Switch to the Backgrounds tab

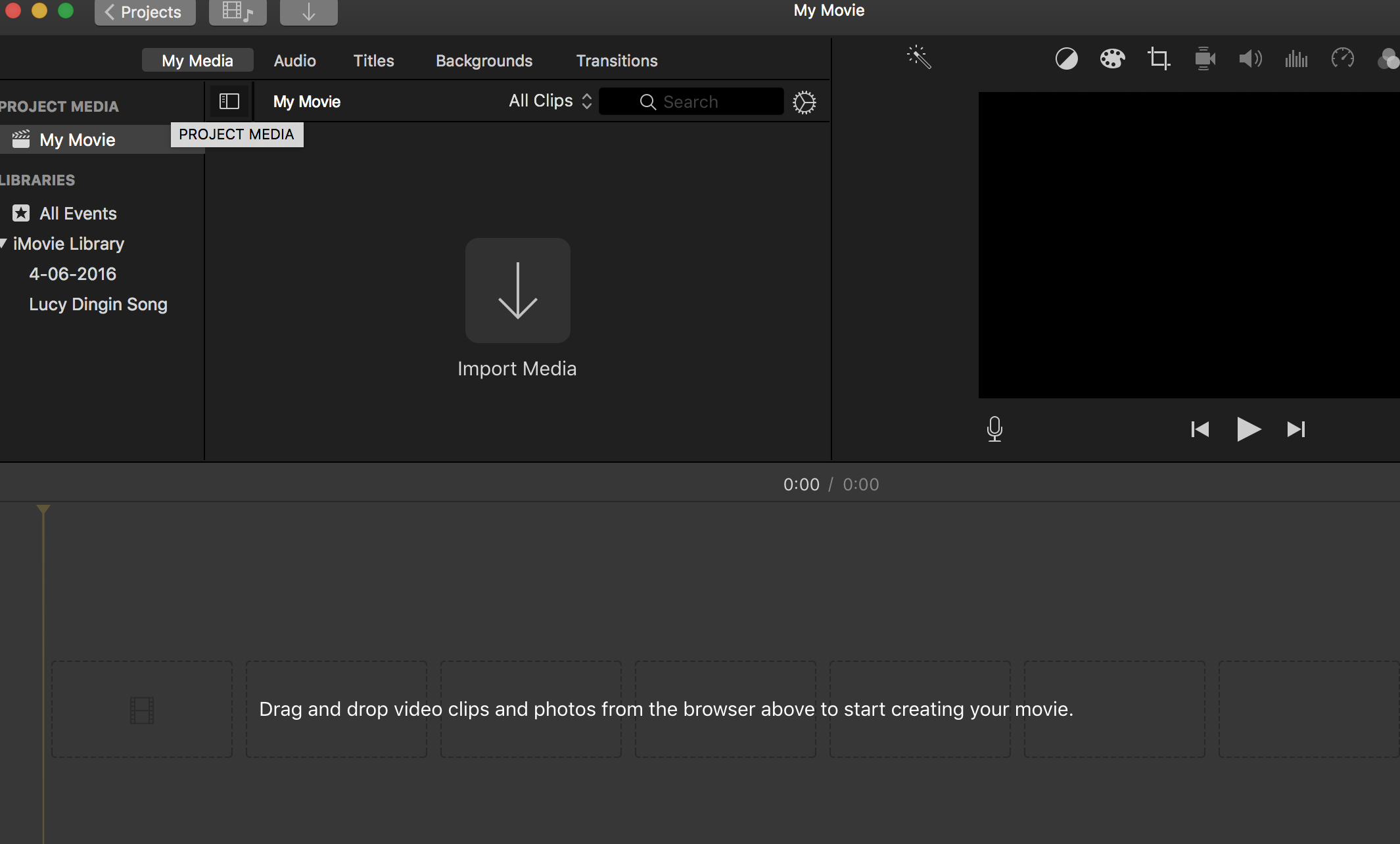(484, 60)
